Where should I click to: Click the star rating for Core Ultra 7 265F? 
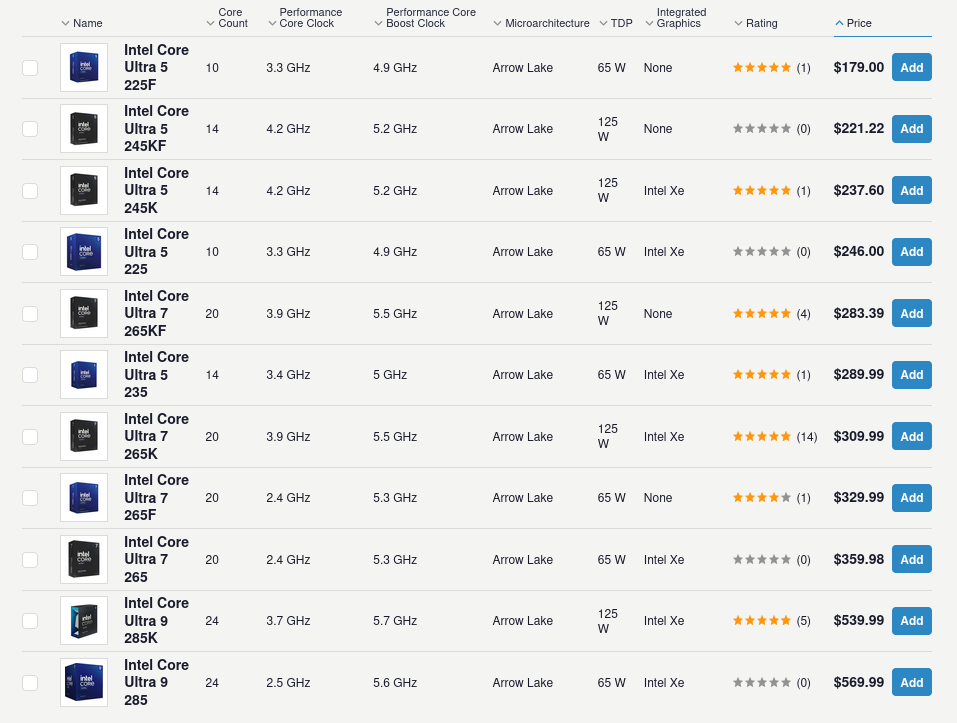coord(762,498)
